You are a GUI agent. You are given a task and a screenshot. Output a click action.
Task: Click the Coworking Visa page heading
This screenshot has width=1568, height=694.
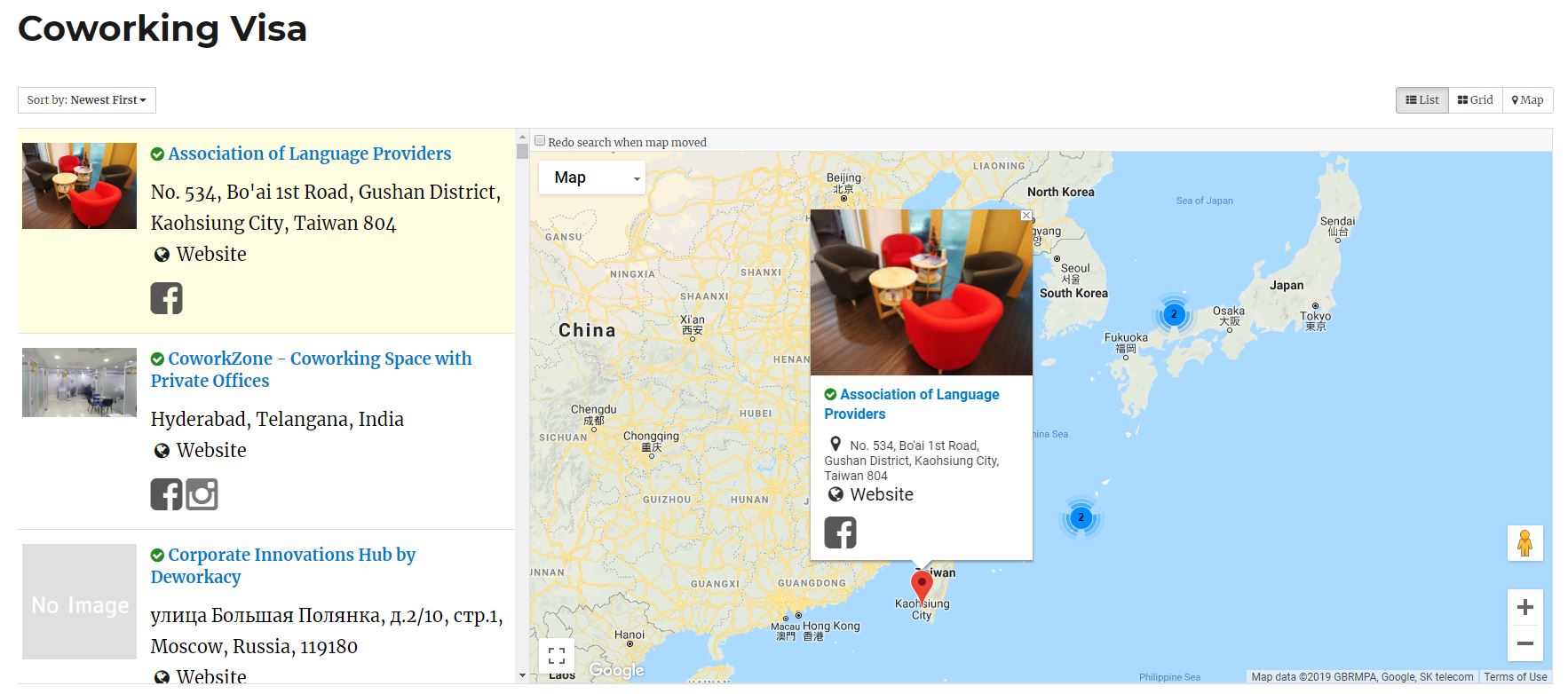pos(162,28)
